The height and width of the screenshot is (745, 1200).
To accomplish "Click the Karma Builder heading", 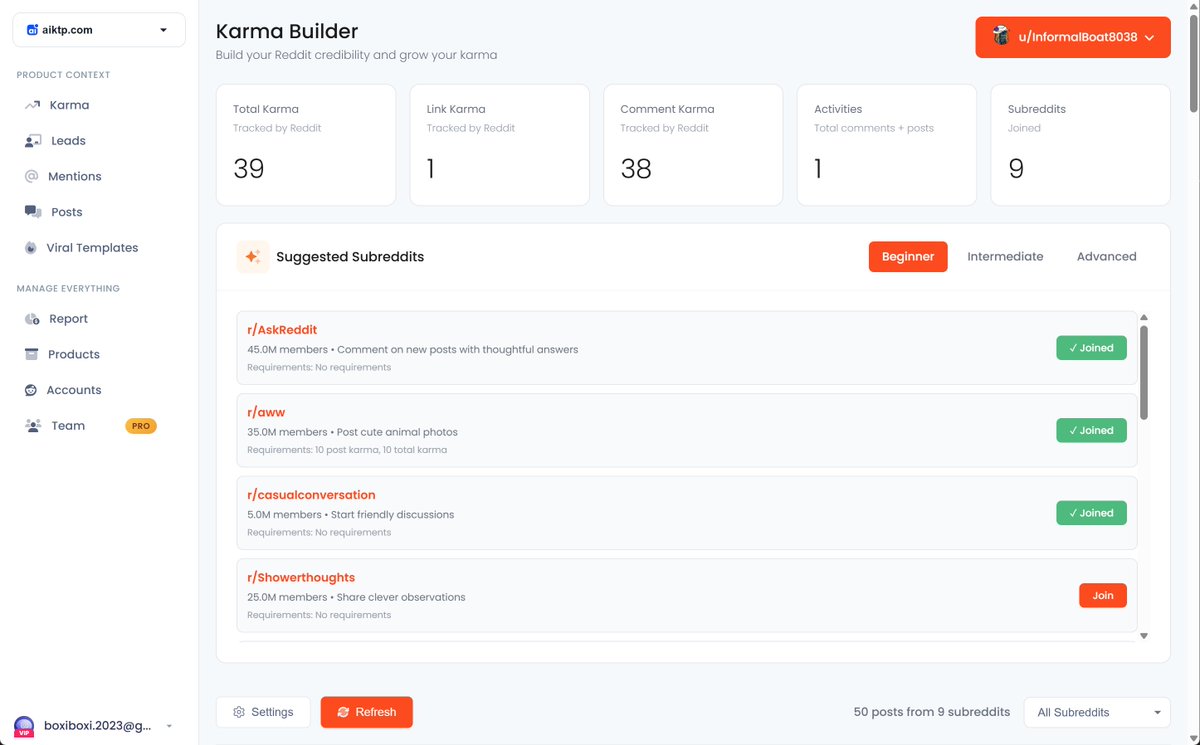I will tap(287, 32).
